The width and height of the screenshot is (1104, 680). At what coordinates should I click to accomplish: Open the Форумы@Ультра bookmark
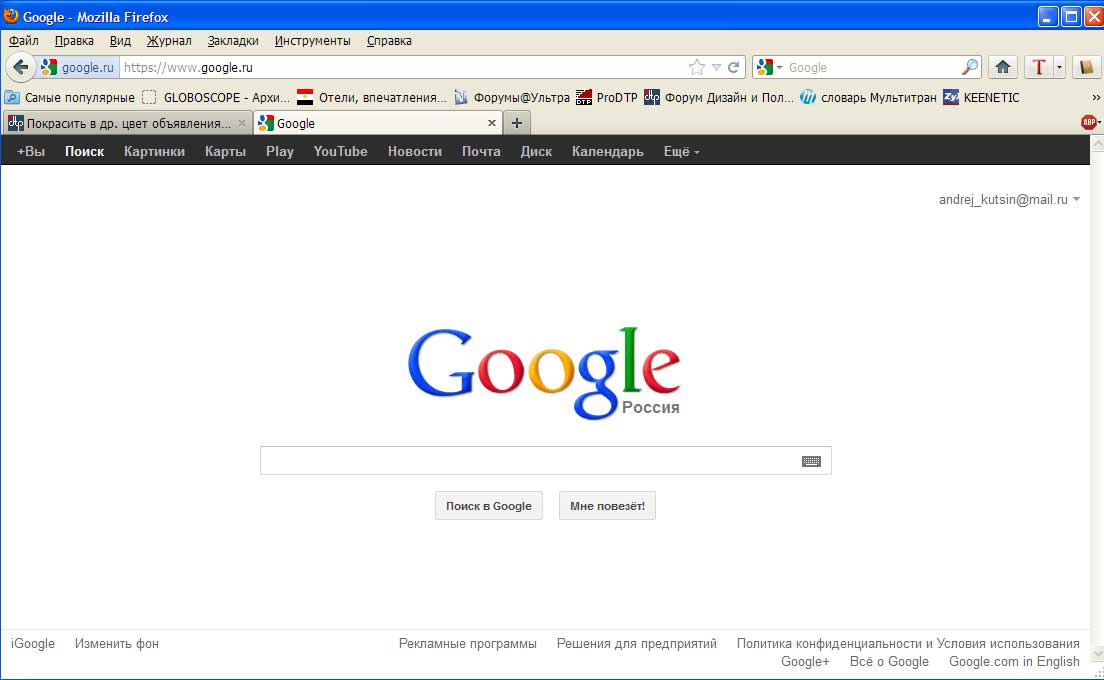click(x=512, y=98)
